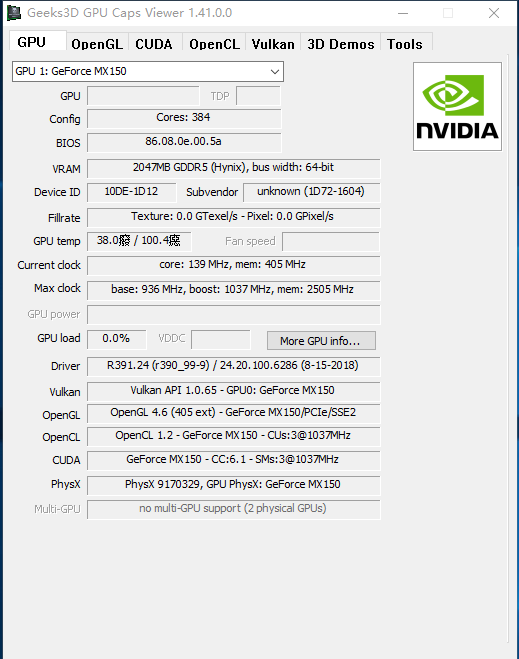Click the BIOS version field
Image resolution: width=519 pixels, height=659 pixels.
184,142
